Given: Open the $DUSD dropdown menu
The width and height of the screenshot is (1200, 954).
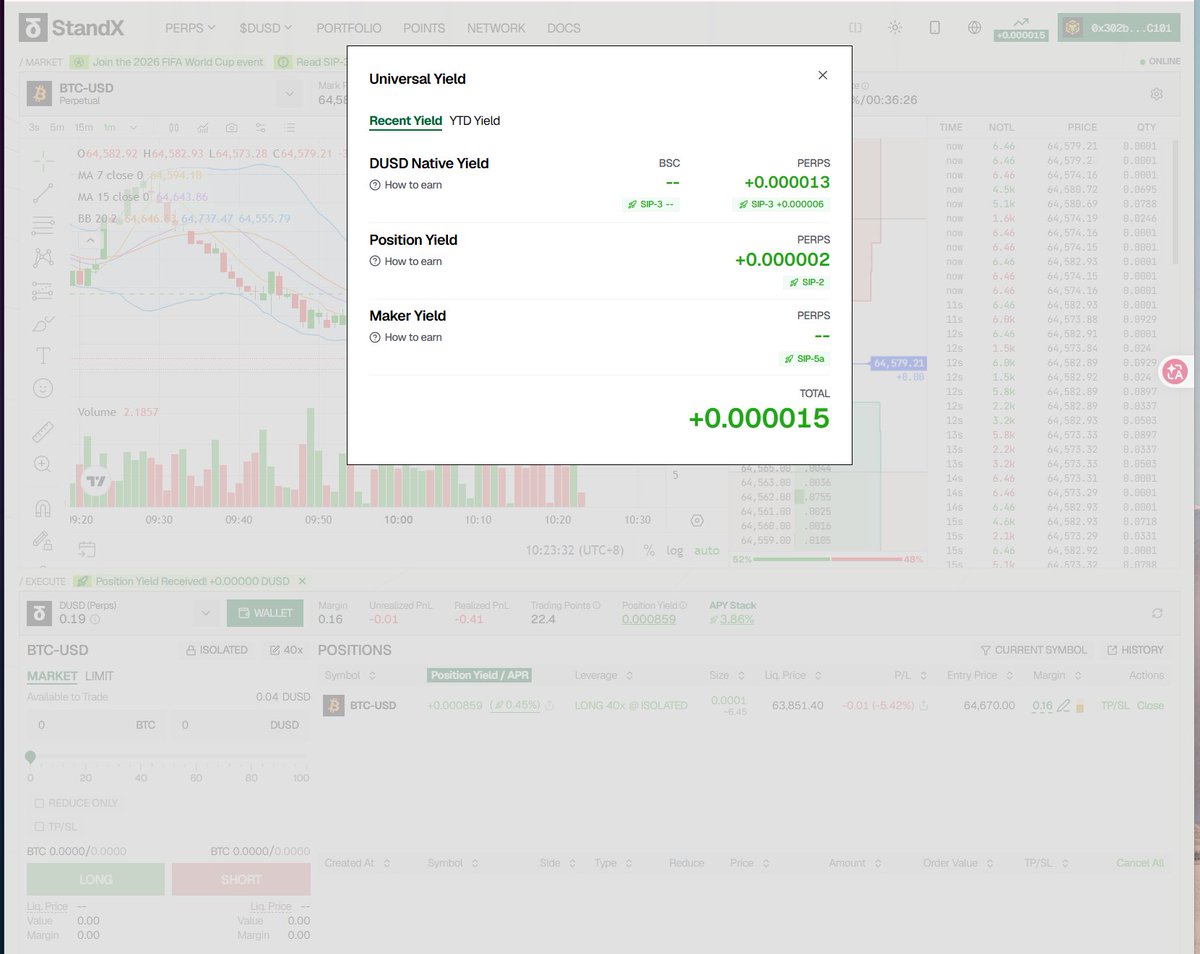Looking at the screenshot, I should point(266,28).
